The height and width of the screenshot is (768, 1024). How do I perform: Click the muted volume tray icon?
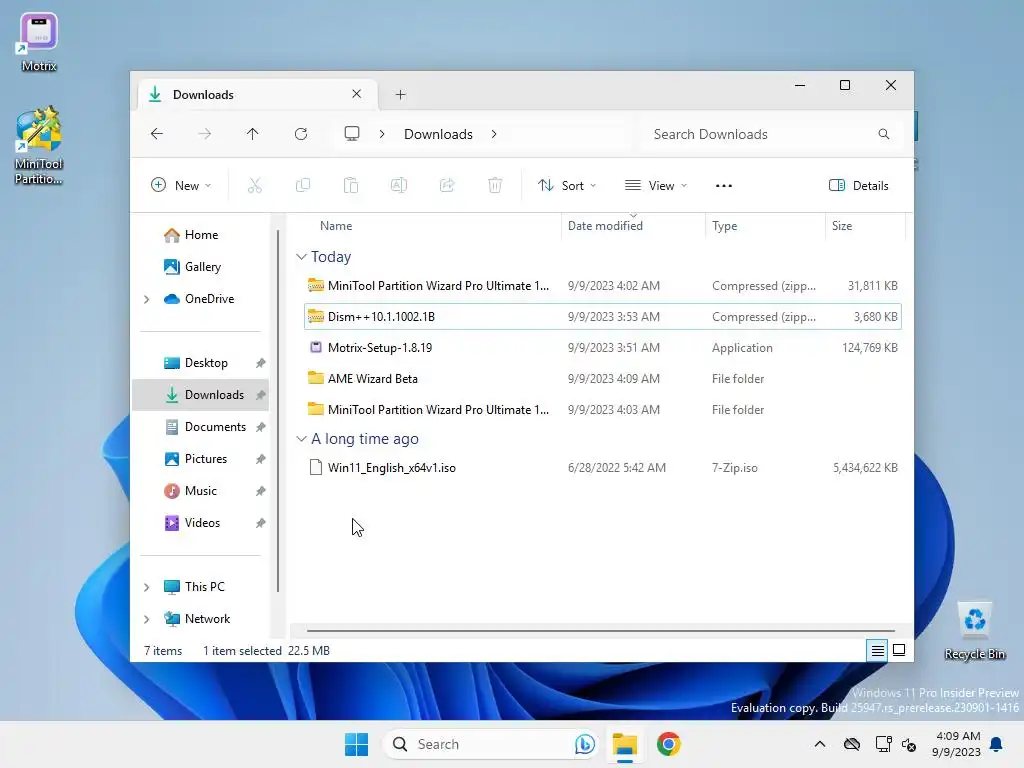(908, 744)
